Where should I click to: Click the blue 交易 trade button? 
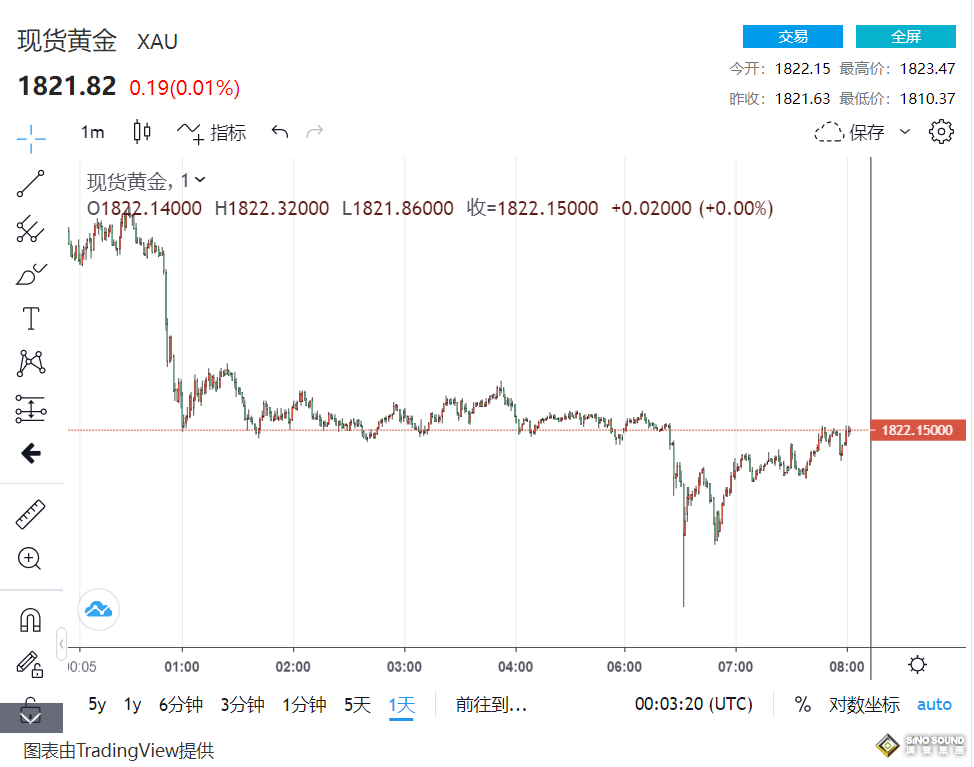pyautogui.click(x=792, y=37)
